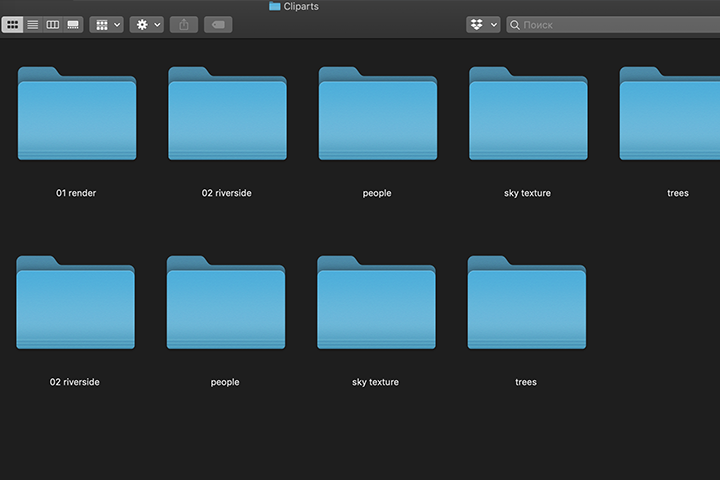
Task: Switch to gallery view
Action: pos(73,25)
